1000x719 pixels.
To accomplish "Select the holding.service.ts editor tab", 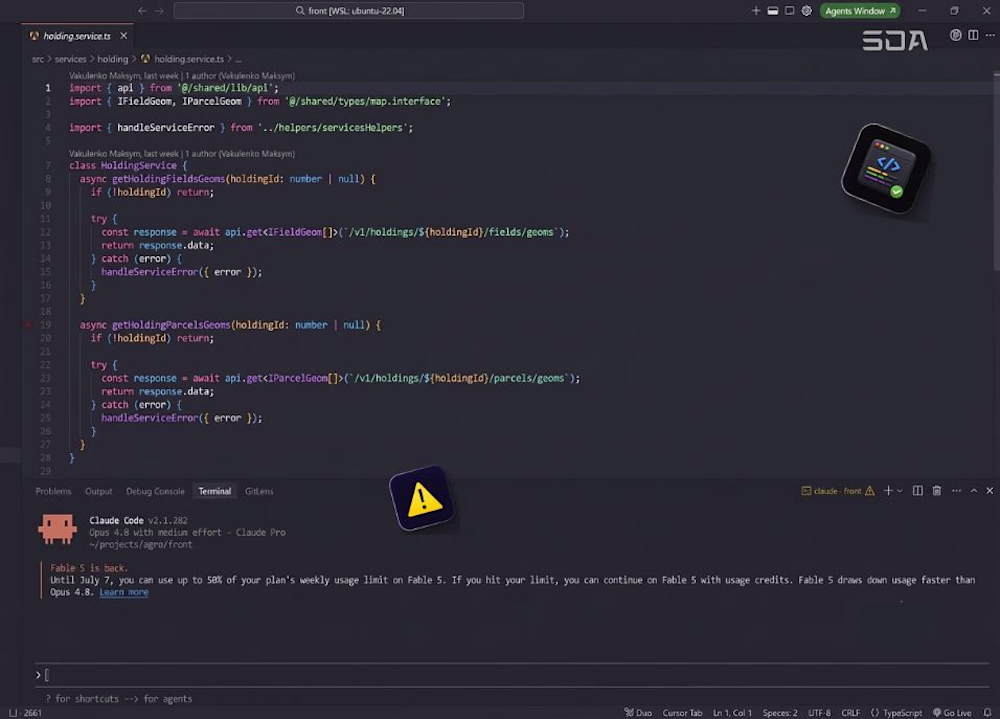I will pyautogui.click(x=77, y=36).
